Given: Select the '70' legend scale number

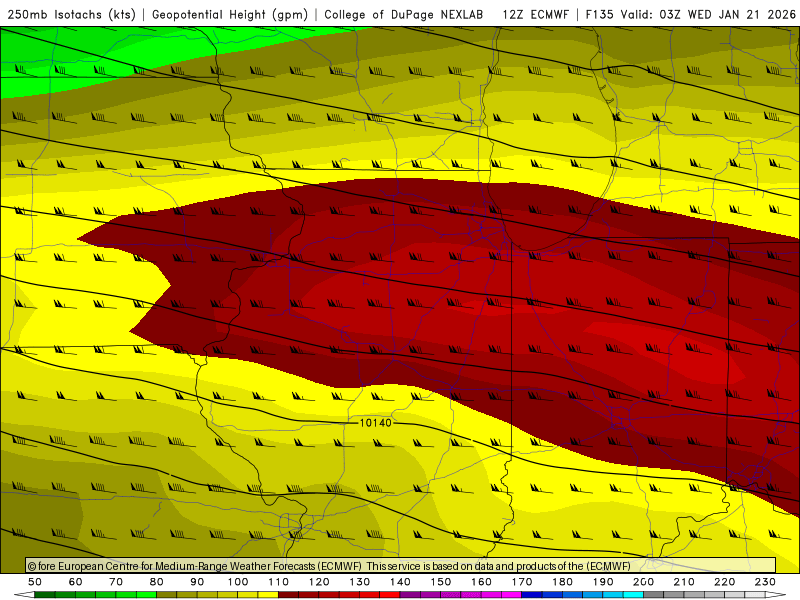Looking at the screenshot, I should click(116, 582).
